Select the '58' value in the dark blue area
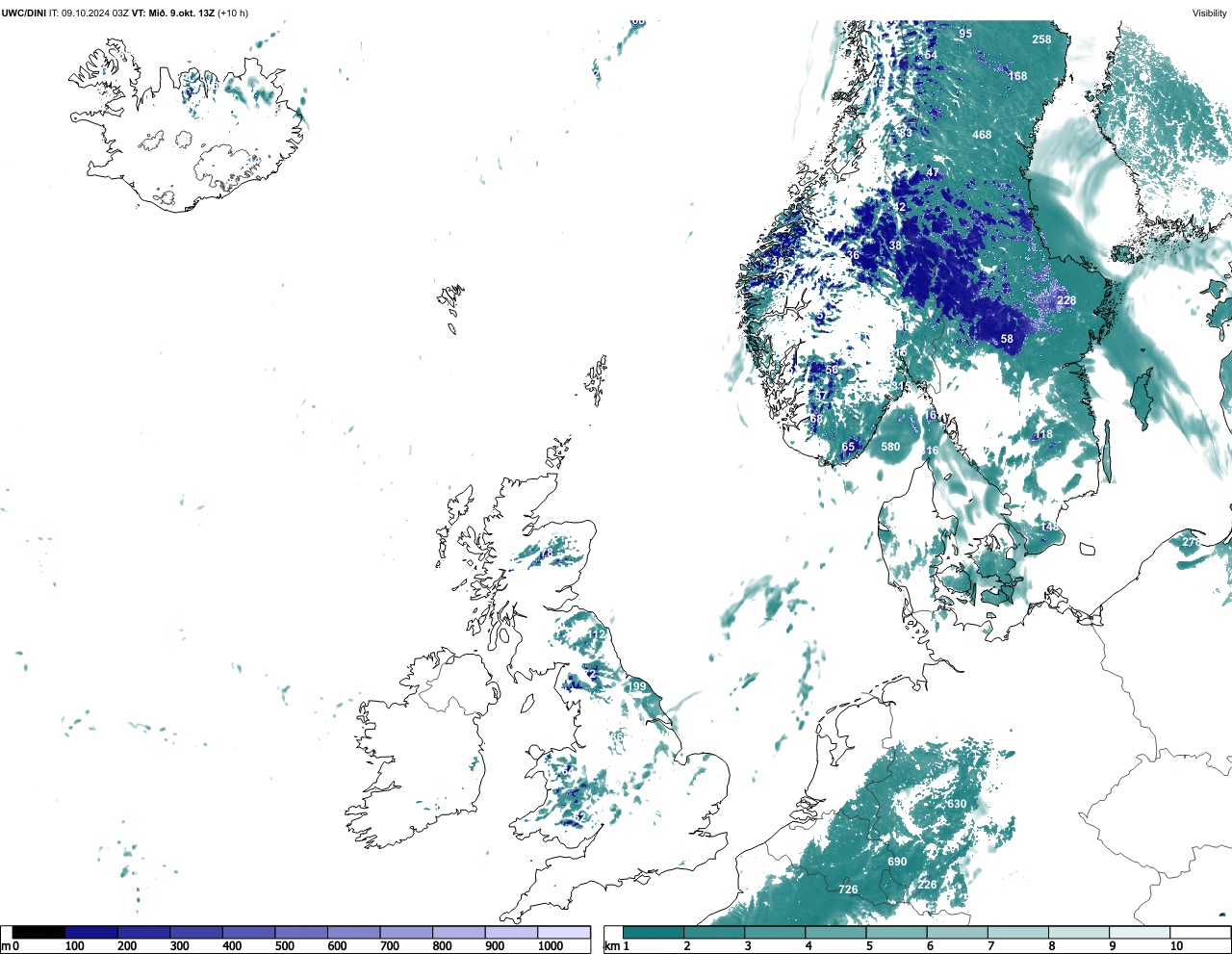 pos(1007,339)
